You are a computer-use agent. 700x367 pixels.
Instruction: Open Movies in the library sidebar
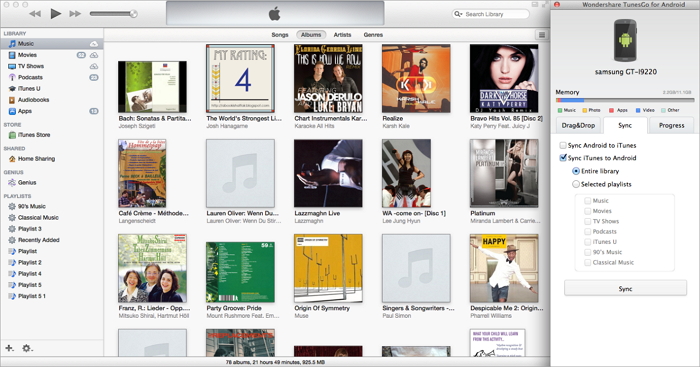coord(51,55)
